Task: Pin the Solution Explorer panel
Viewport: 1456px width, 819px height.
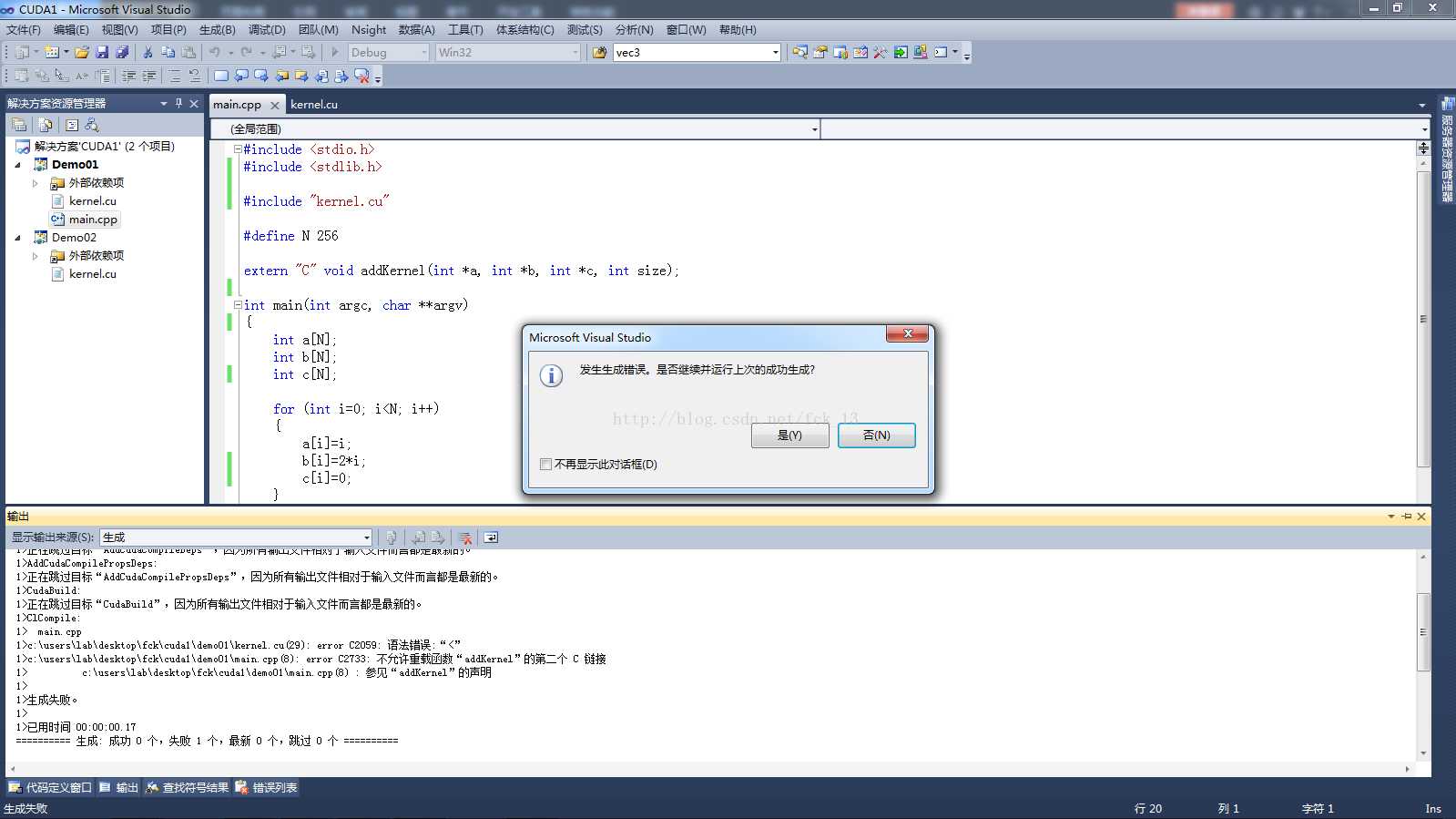Action: coord(179,104)
